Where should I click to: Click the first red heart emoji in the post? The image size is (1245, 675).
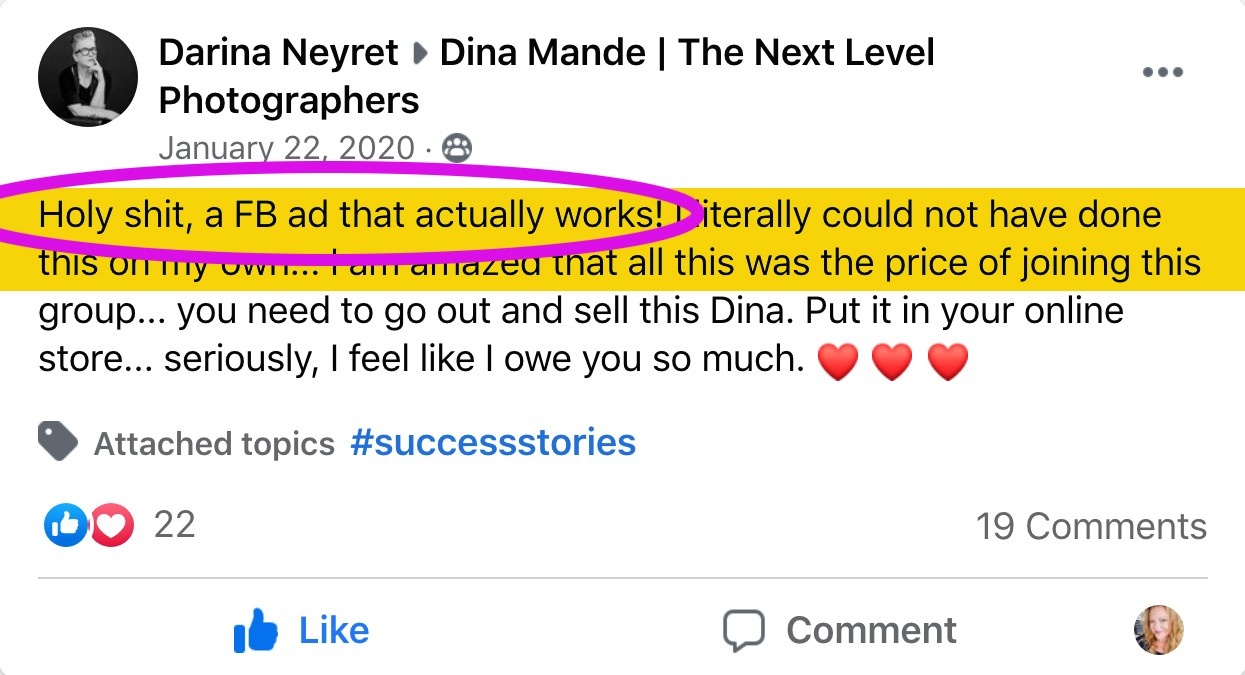tap(838, 362)
